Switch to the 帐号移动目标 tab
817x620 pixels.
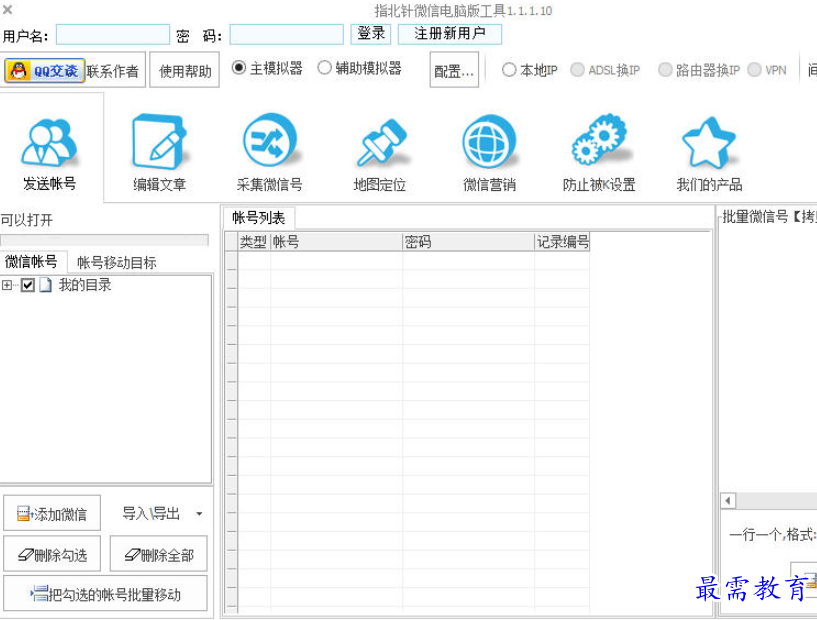point(117,262)
